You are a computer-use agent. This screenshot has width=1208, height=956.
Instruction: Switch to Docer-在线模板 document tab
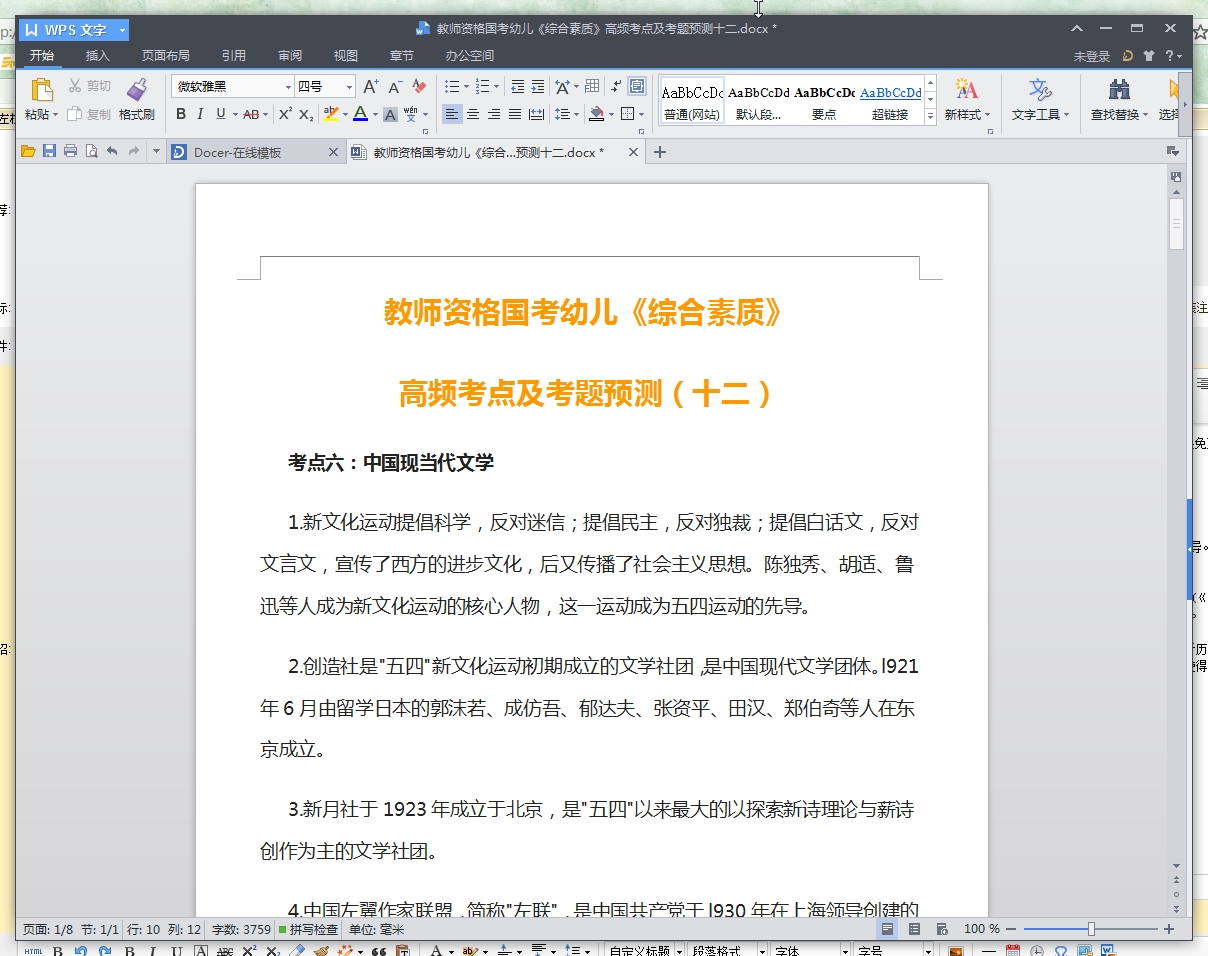coord(256,152)
